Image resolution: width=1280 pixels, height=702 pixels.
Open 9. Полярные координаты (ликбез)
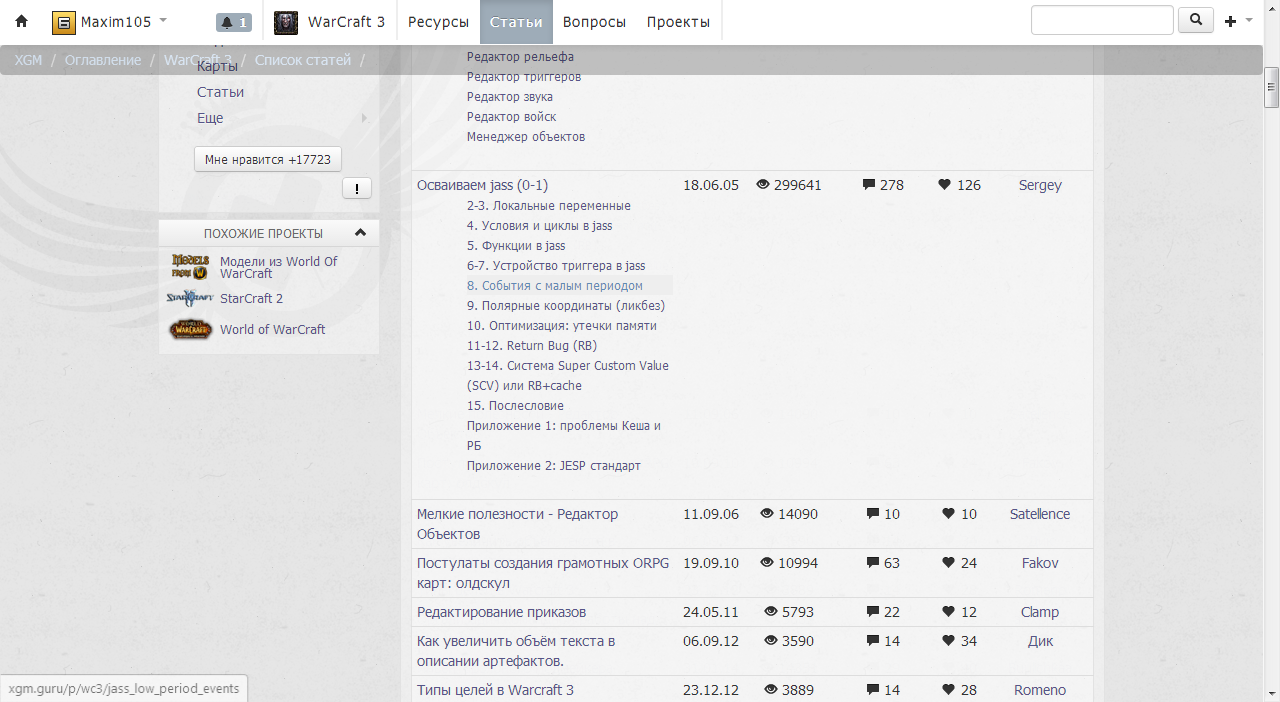click(566, 306)
